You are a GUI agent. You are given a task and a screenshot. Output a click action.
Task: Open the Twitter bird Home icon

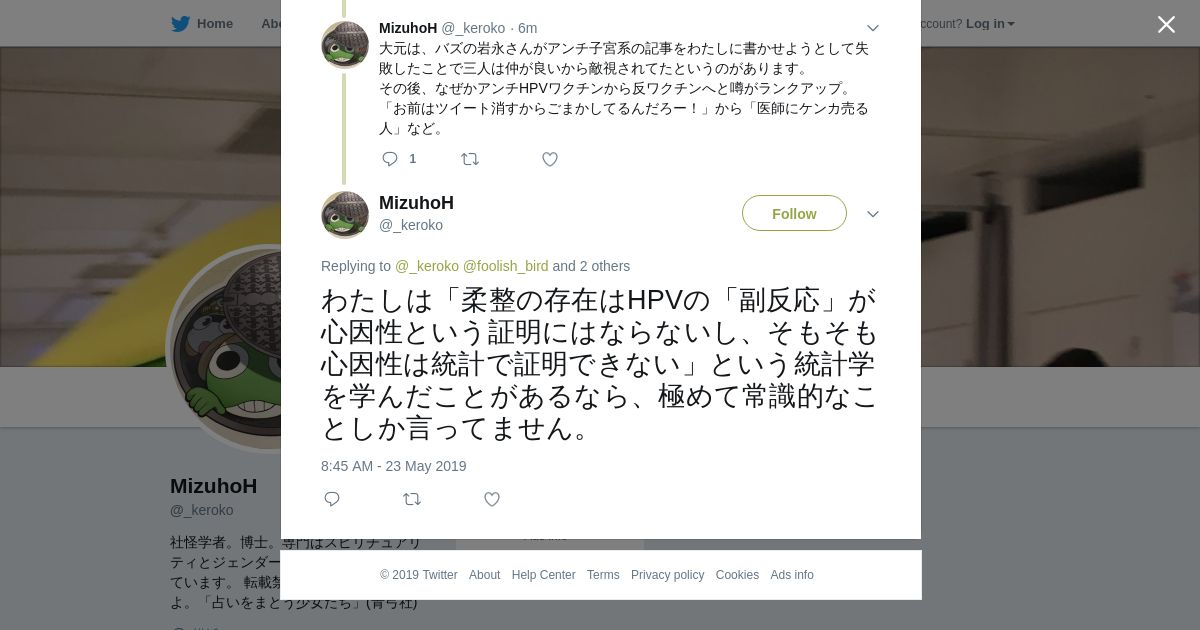180,24
